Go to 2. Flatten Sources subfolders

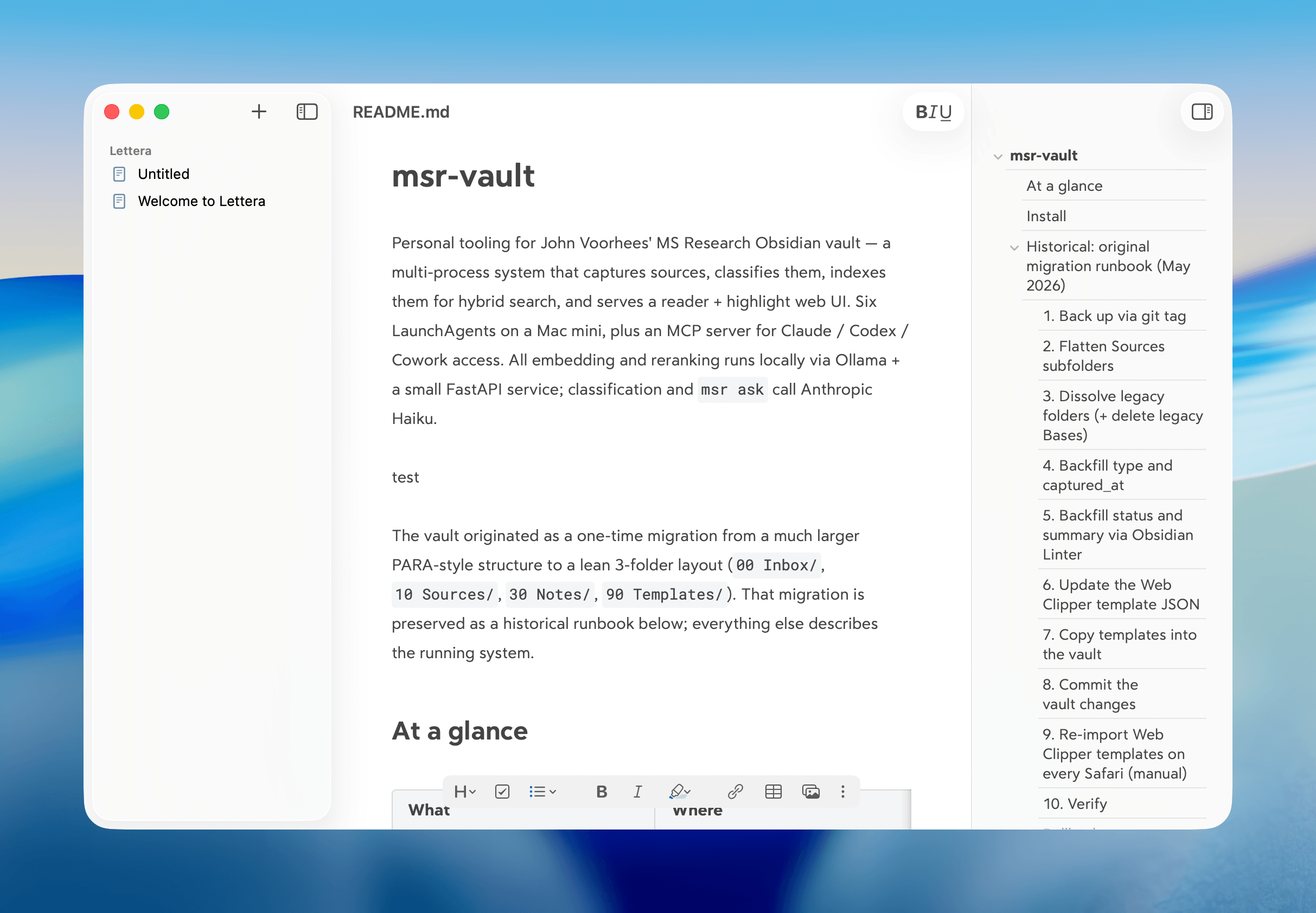click(1103, 356)
